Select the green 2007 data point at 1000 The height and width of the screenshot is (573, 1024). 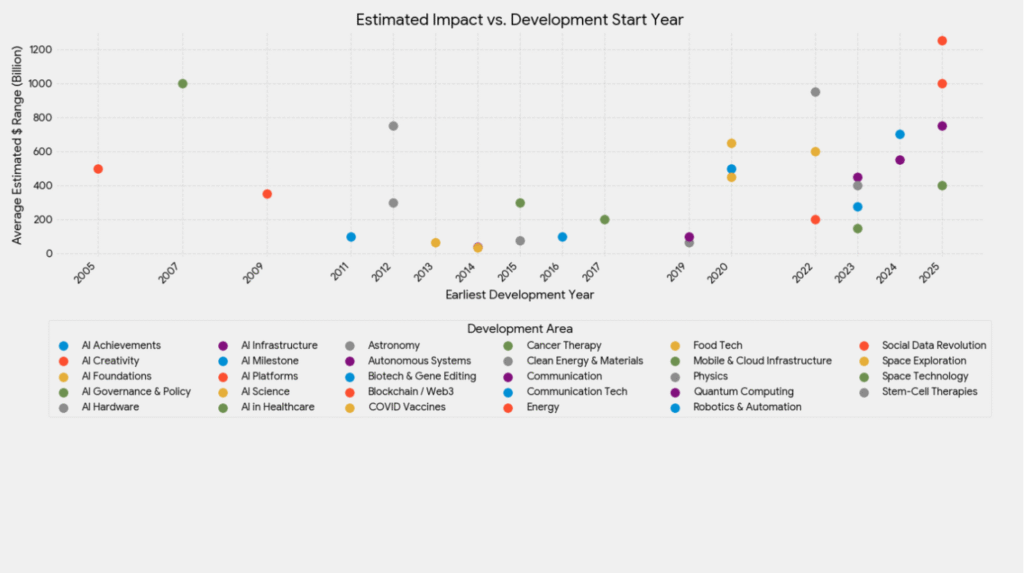(x=182, y=84)
